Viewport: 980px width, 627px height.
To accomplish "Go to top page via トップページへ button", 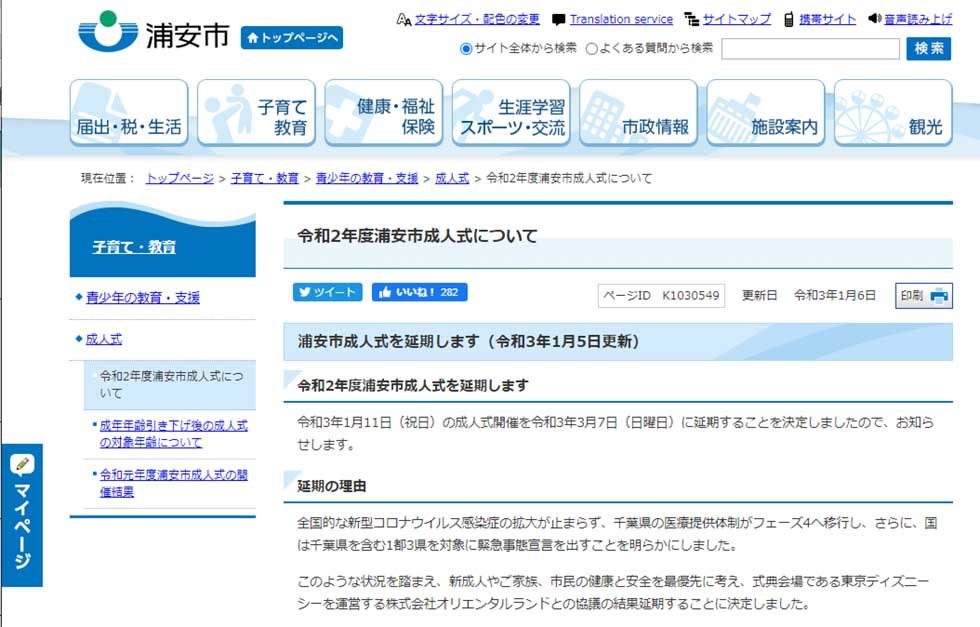I will pos(292,38).
